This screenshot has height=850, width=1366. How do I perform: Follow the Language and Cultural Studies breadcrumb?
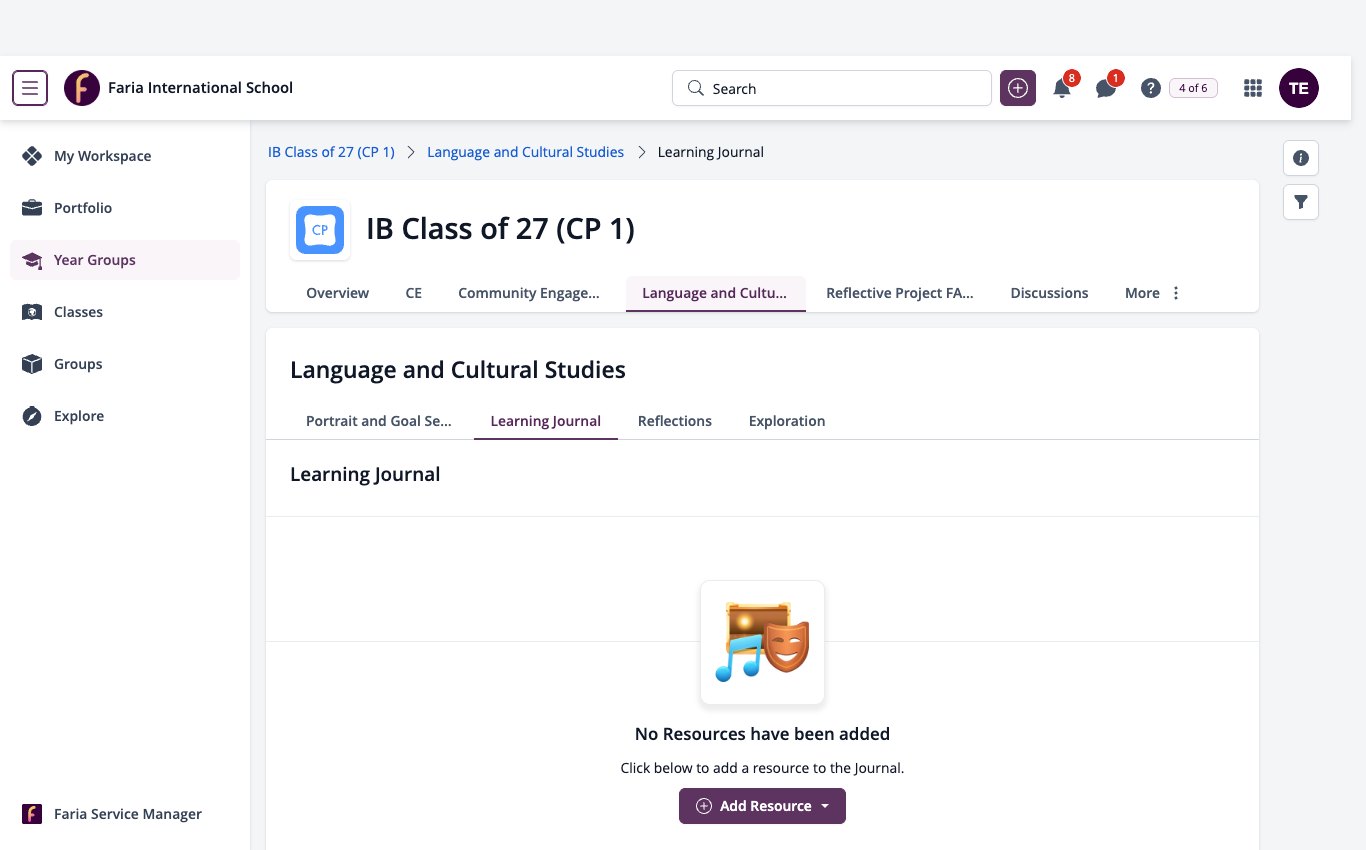[x=525, y=152]
